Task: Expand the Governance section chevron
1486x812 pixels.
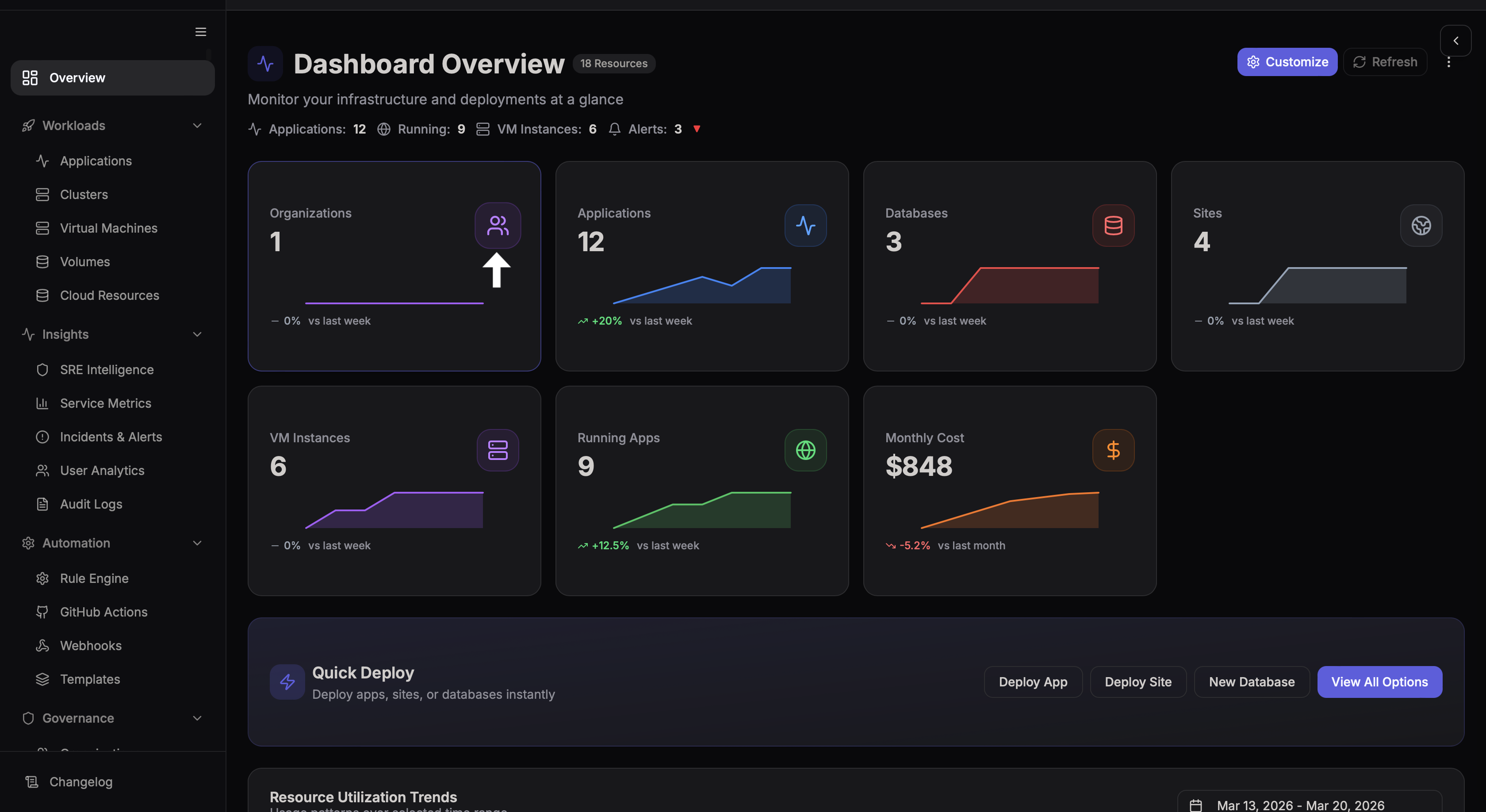Action: (x=197, y=718)
